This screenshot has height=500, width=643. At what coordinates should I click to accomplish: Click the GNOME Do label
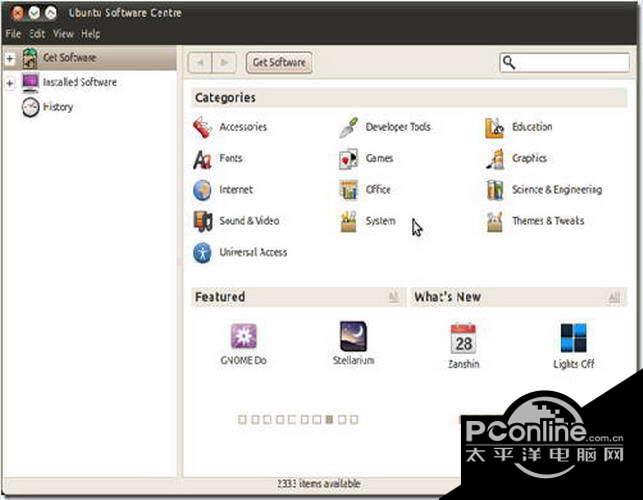[244, 361]
